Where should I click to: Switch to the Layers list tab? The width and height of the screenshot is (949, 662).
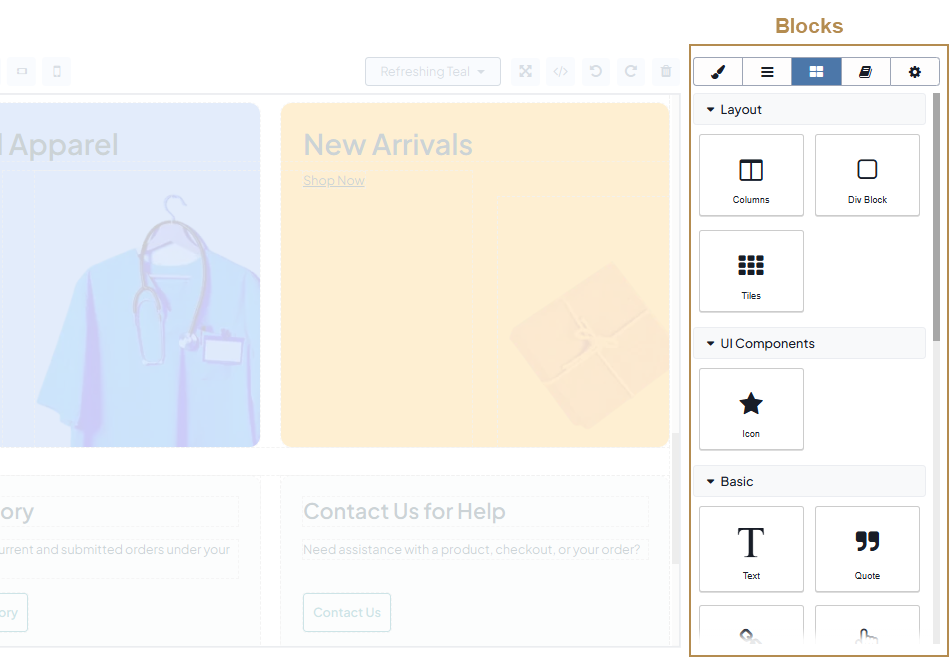click(x=767, y=72)
